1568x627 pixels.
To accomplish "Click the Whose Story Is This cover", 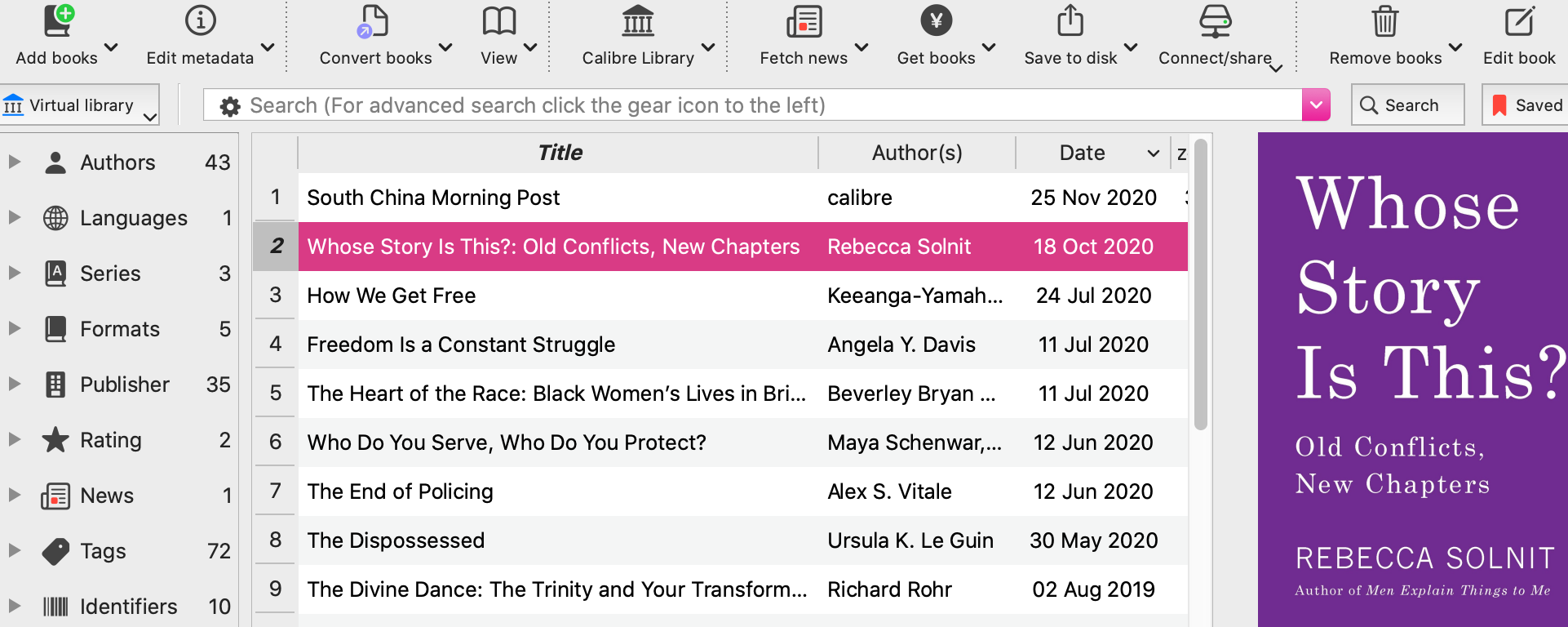I will 1413,380.
